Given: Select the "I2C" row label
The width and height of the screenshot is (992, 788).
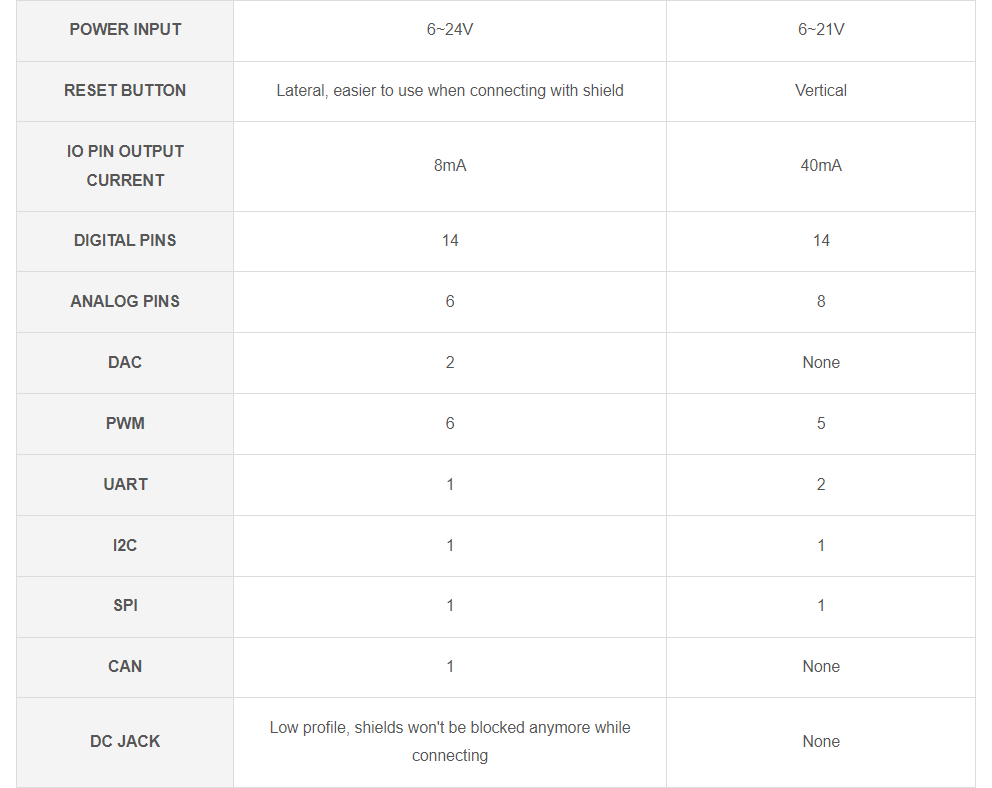Looking at the screenshot, I should click(125, 546).
